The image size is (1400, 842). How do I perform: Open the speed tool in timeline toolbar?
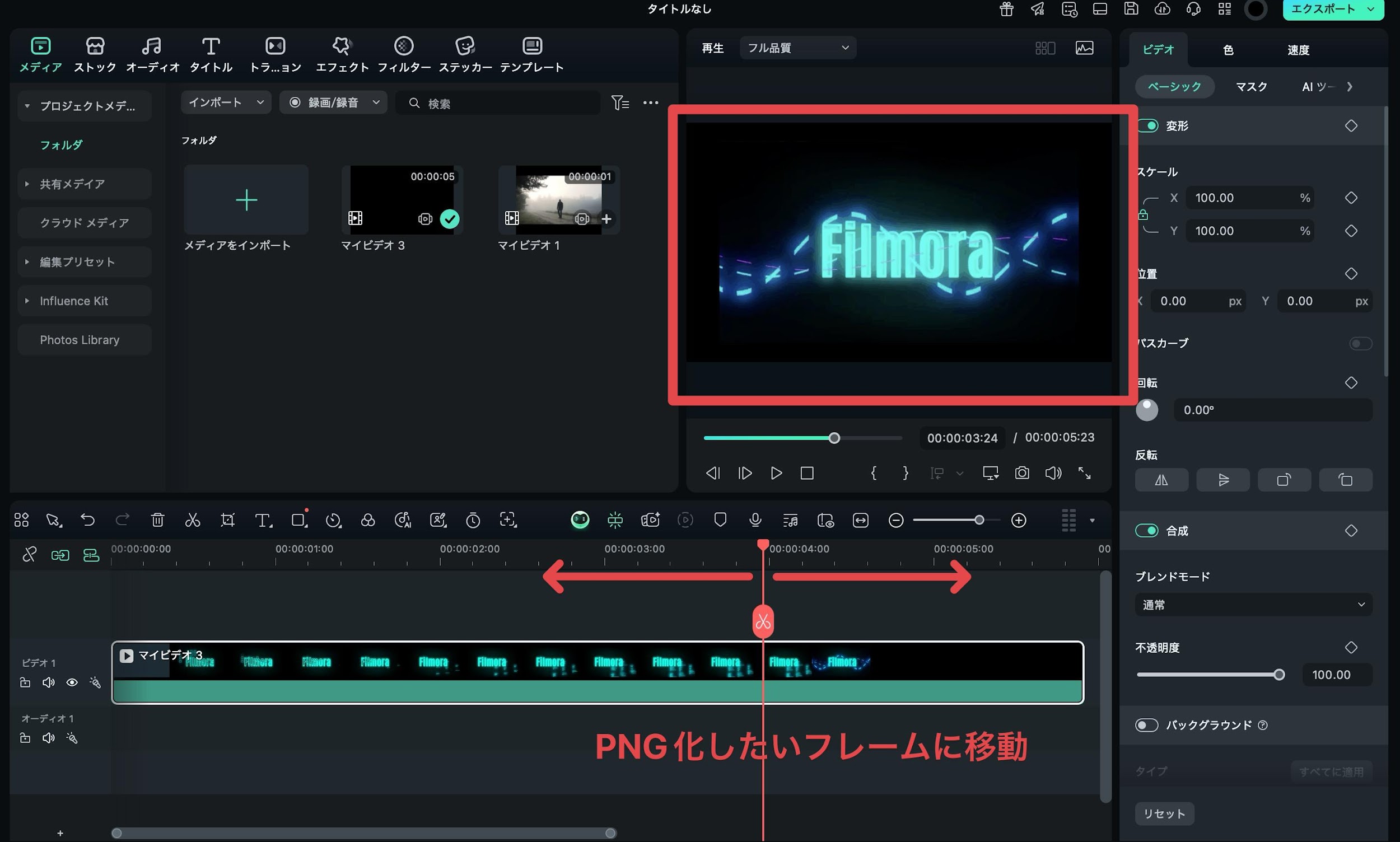333,520
